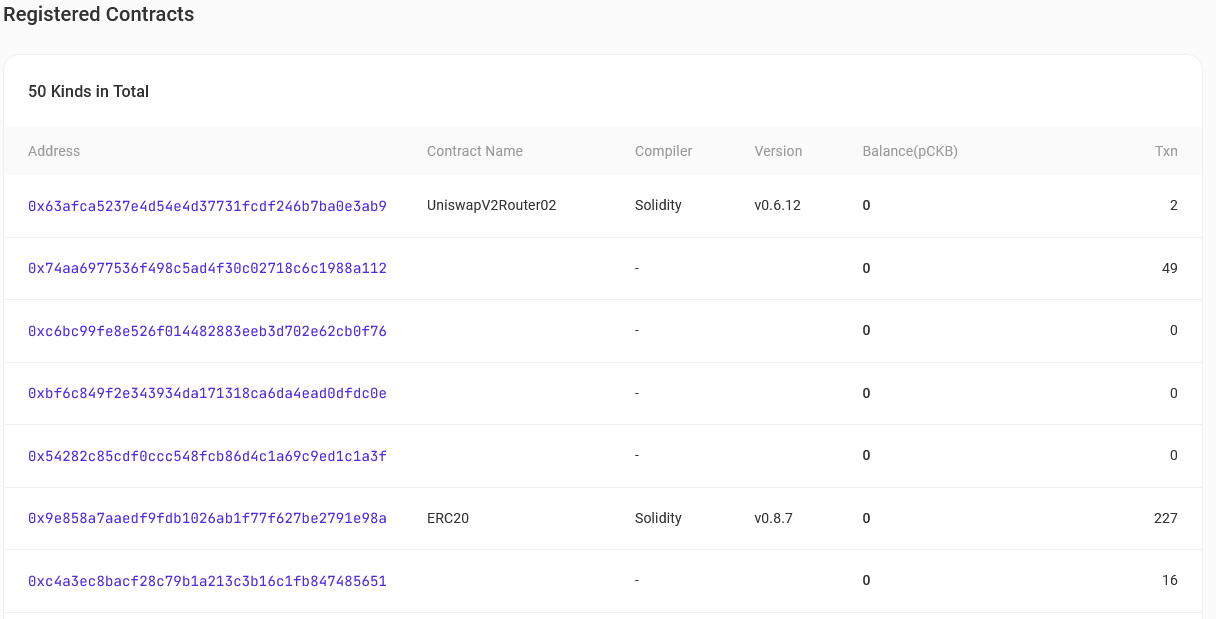This screenshot has width=1216, height=619.
Task: Click the Version column header
Action: click(x=778, y=151)
